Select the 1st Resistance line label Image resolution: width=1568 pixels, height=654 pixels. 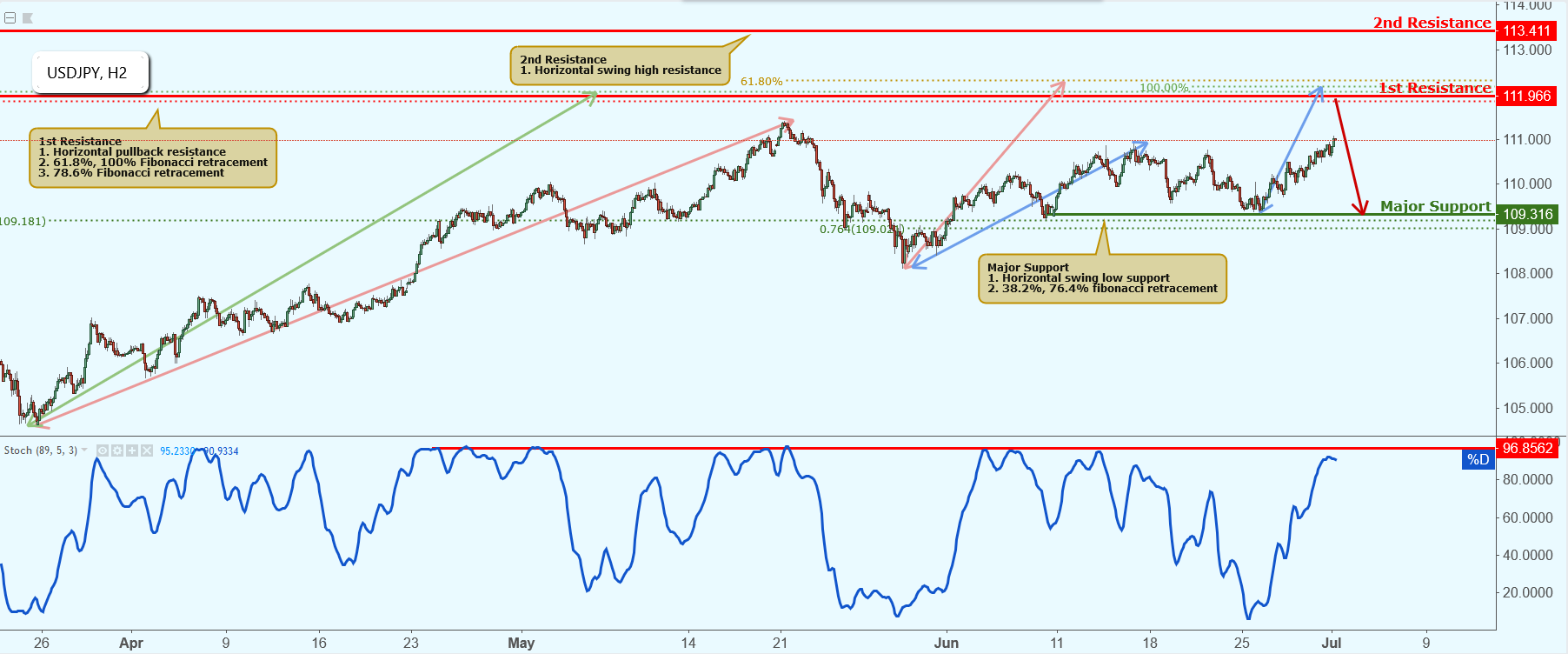pyautogui.click(x=1434, y=88)
